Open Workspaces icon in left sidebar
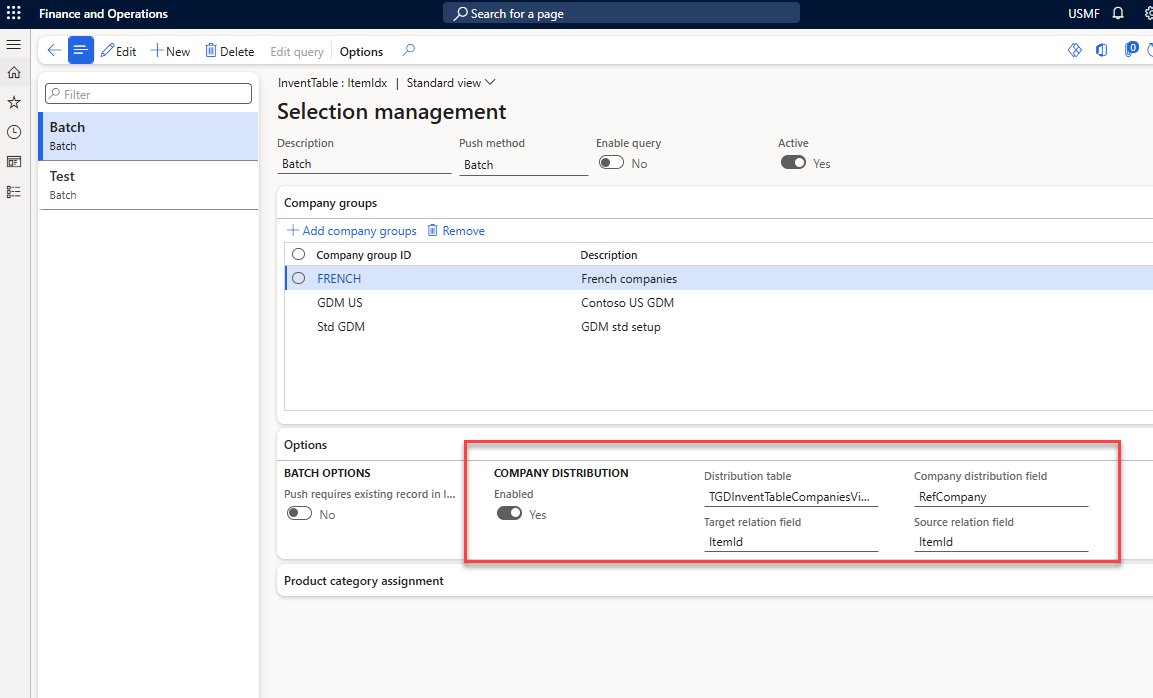This screenshot has width=1153, height=698. click(x=14, y=161)
